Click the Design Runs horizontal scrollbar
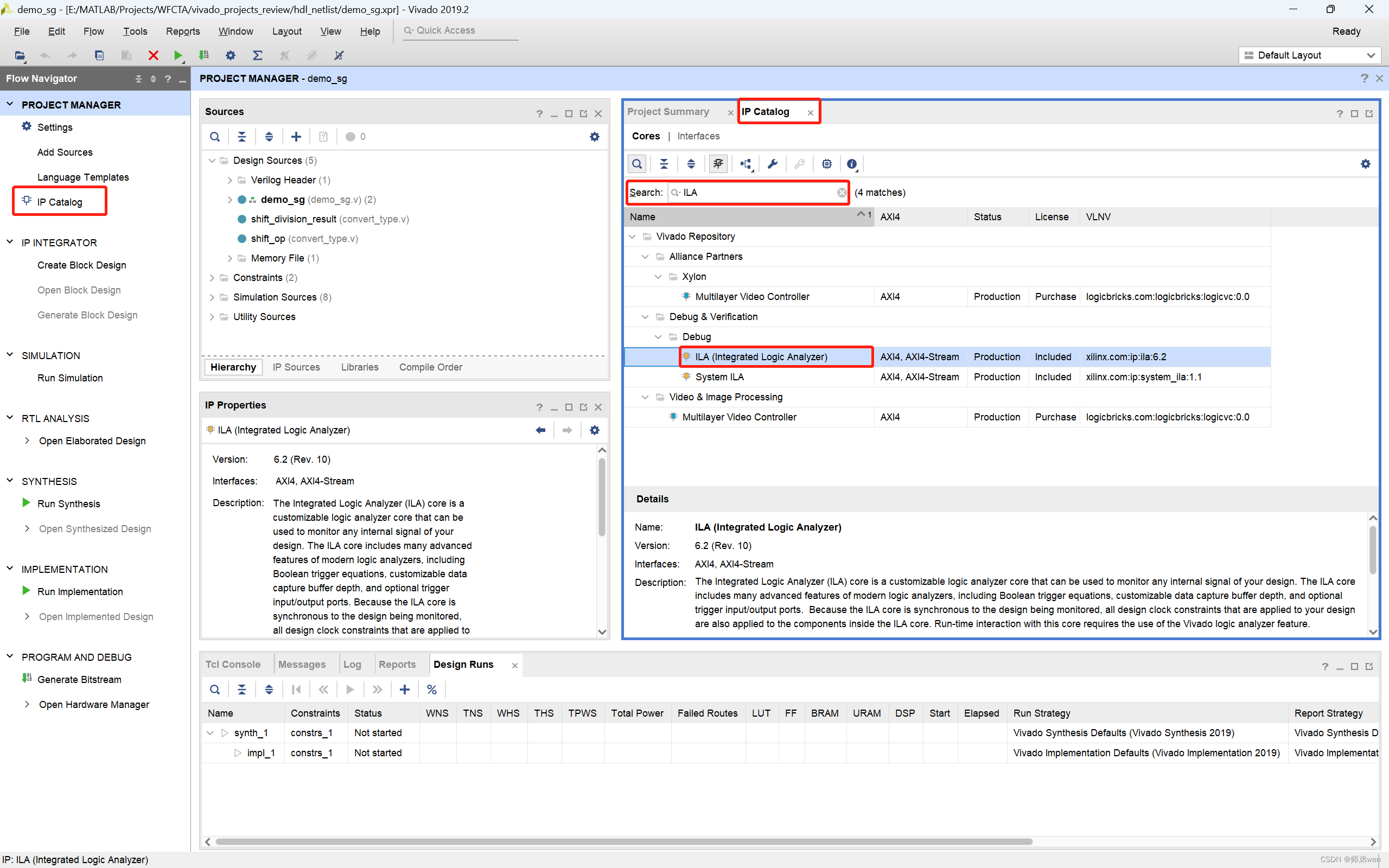 [x=623, y=841]
